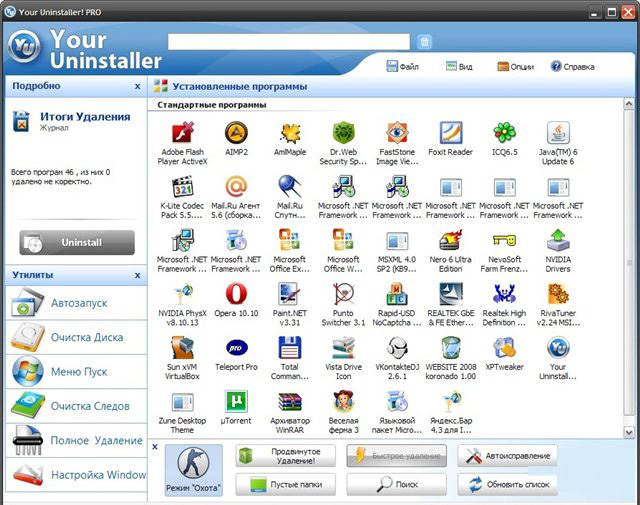
Task: Collapse the Подробно panel
Action: click(x=138, y=86)
